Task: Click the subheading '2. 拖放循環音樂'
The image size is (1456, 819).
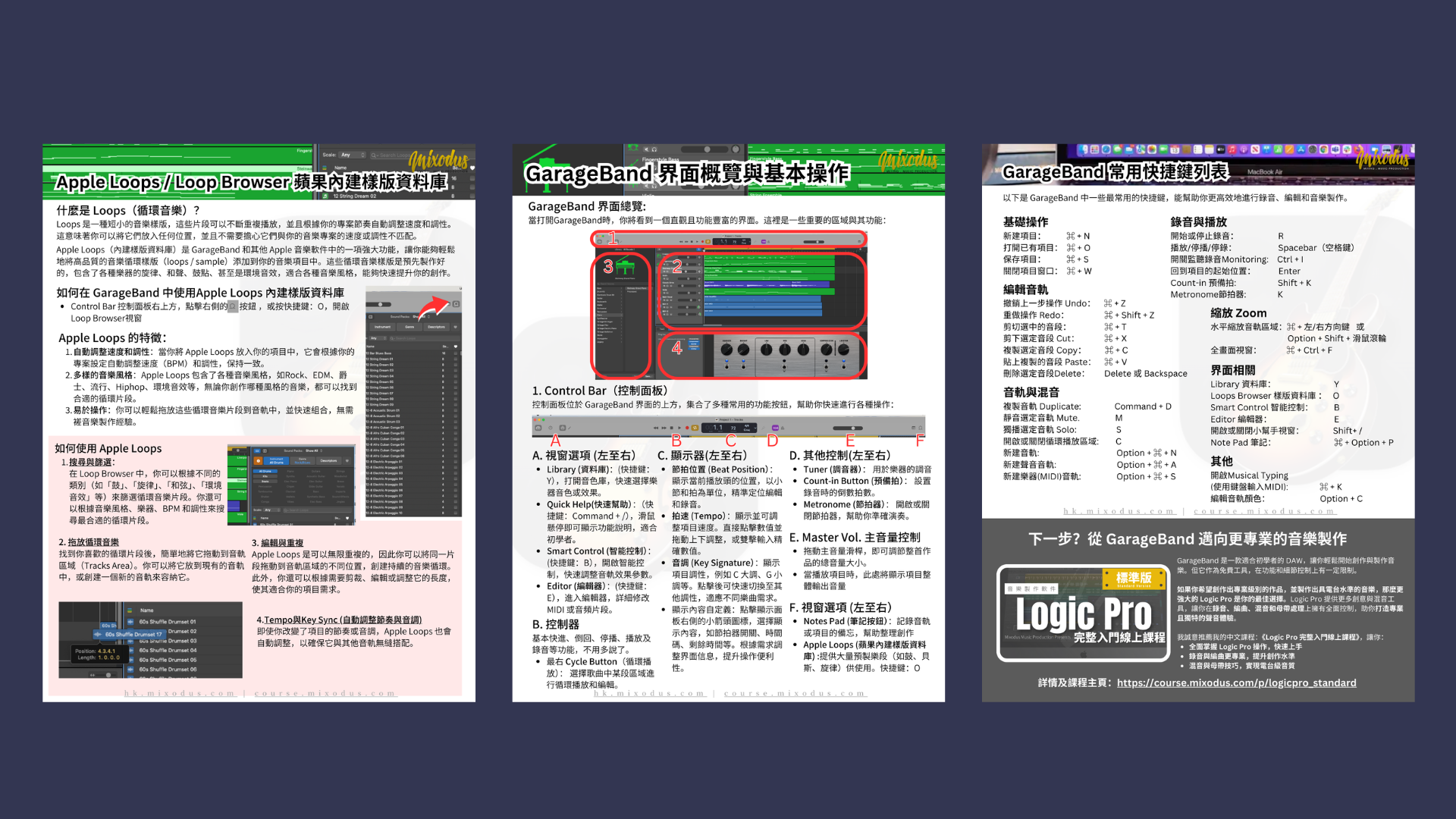Action: (x=89, y=542)
